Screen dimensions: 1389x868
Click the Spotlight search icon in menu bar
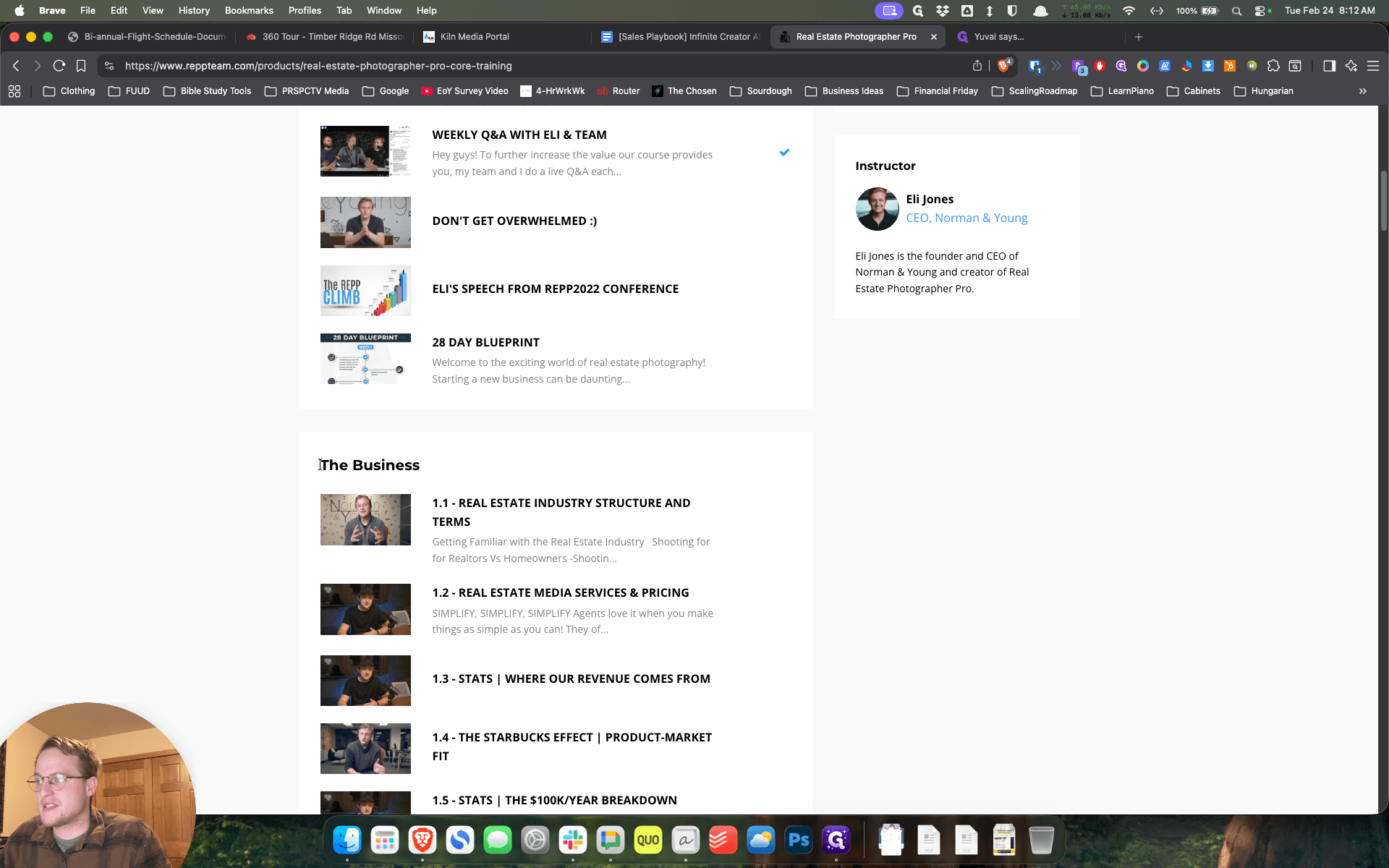1236,11
